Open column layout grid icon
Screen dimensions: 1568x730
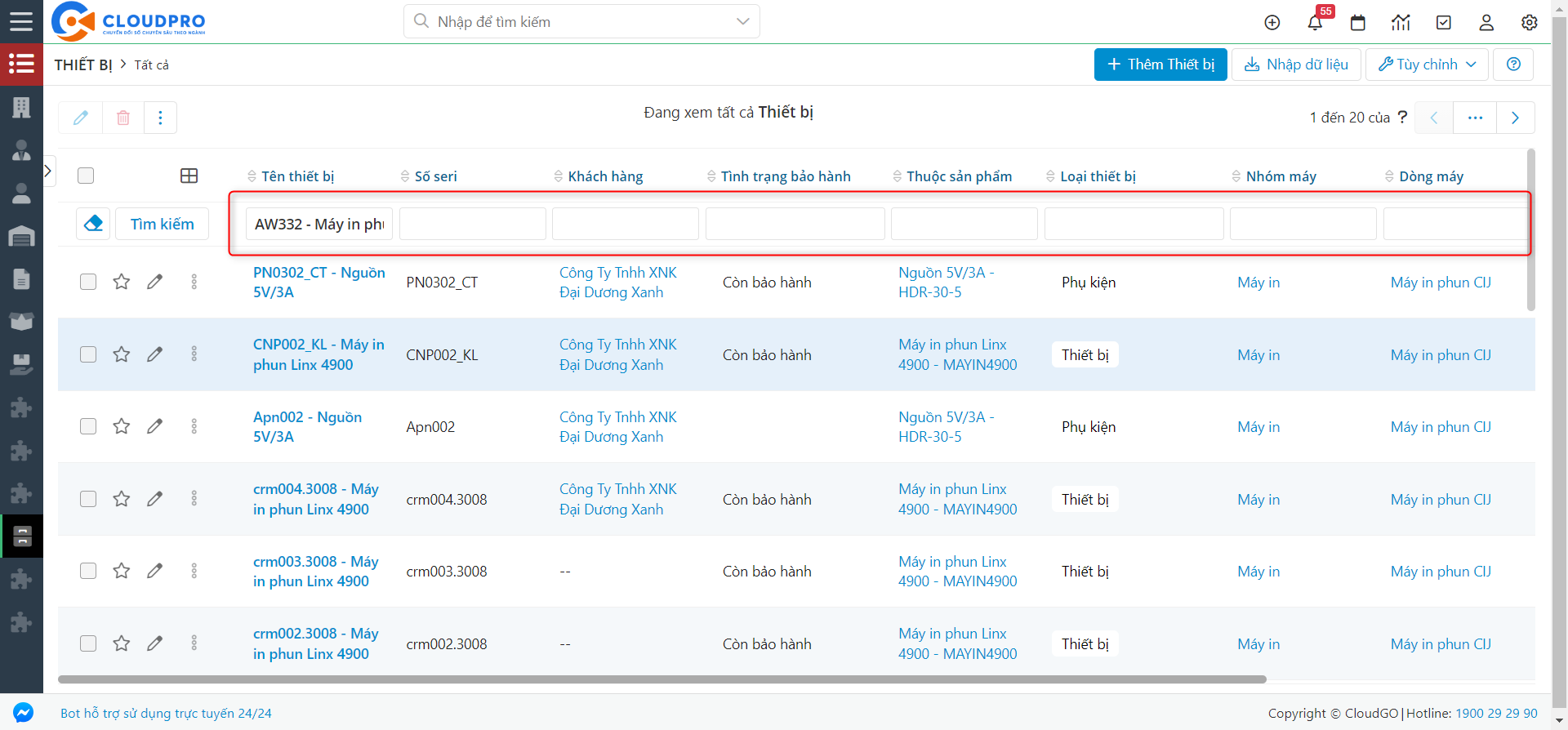[189, 176]
